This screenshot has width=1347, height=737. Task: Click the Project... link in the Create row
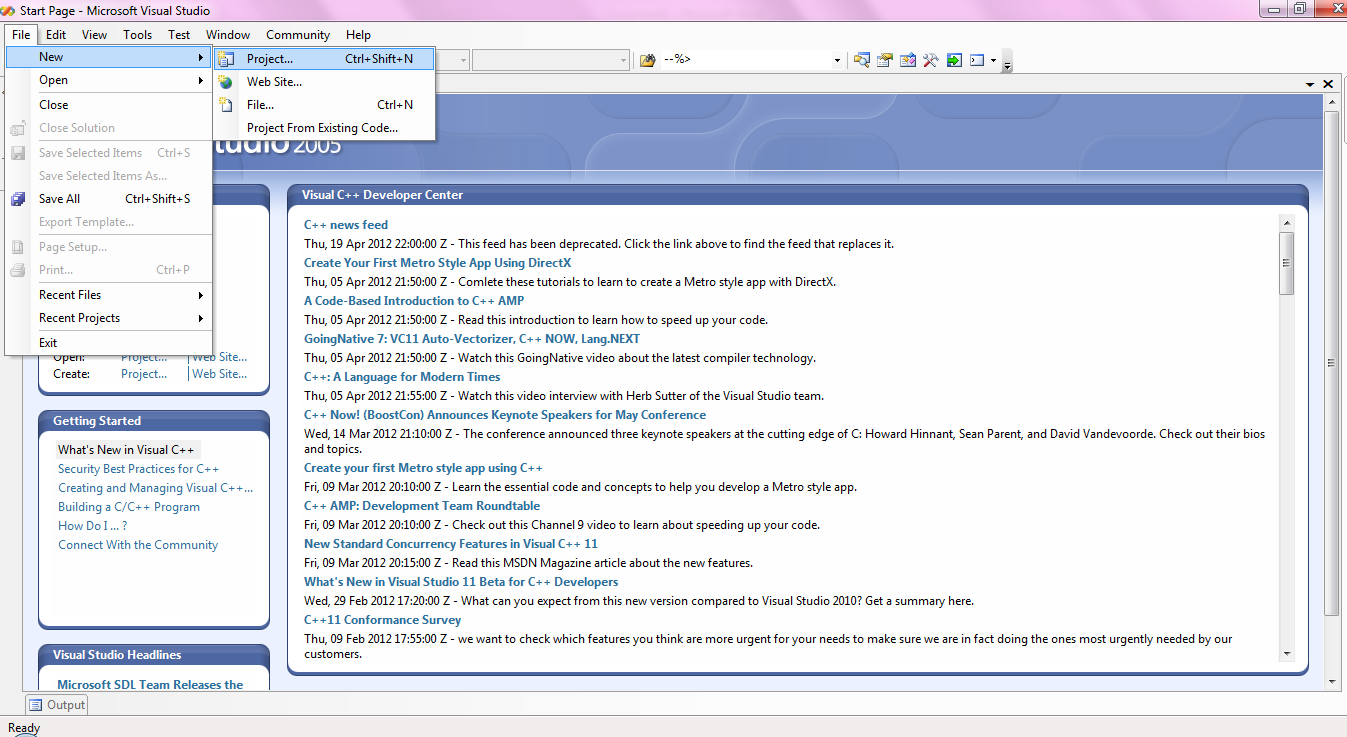pos(144,374)
